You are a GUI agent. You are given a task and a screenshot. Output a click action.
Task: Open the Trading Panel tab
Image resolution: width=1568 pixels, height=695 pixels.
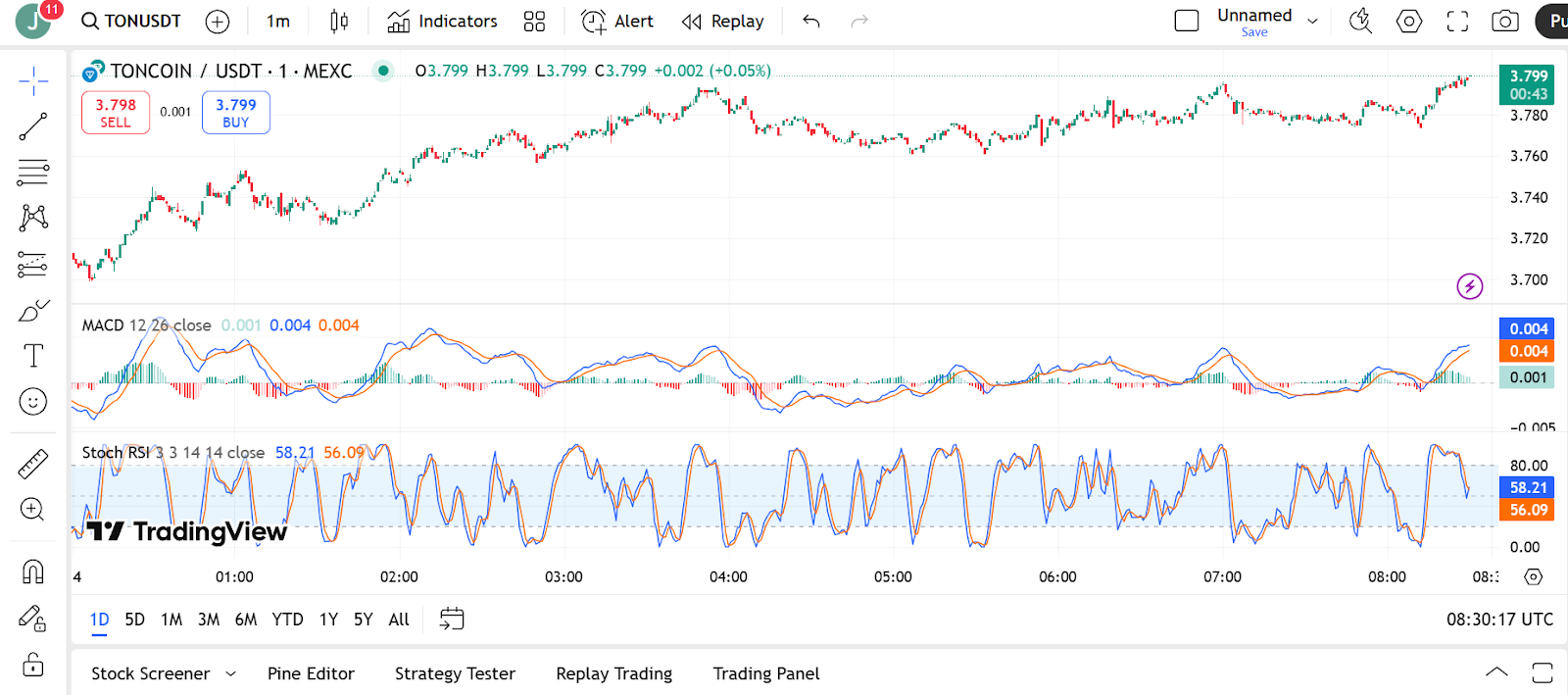pos(766,673)
